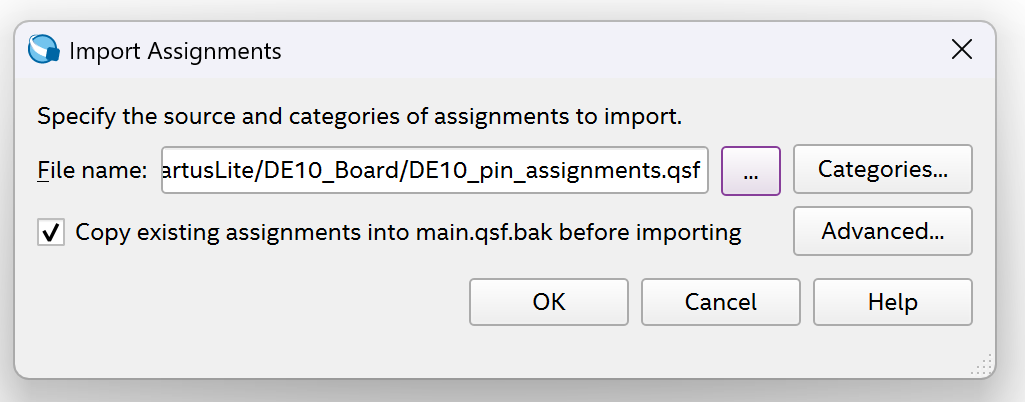Click 'artusLite' at the path field start

210,171
